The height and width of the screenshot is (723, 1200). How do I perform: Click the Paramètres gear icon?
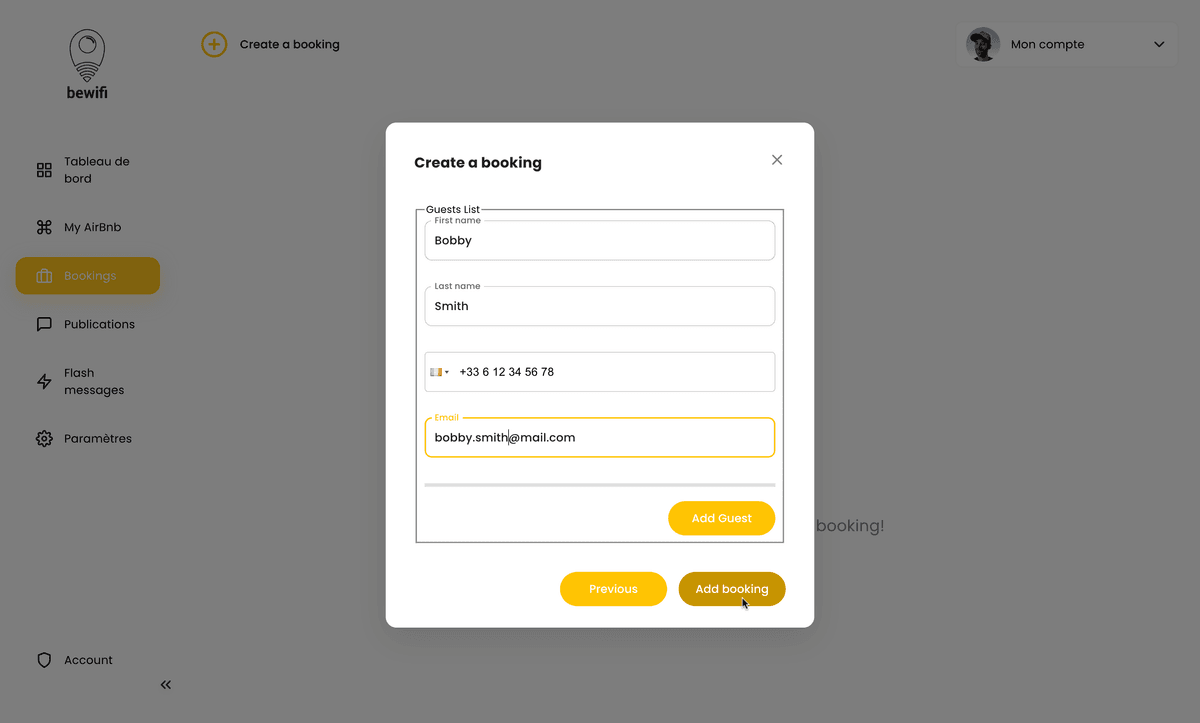[44, 438]
